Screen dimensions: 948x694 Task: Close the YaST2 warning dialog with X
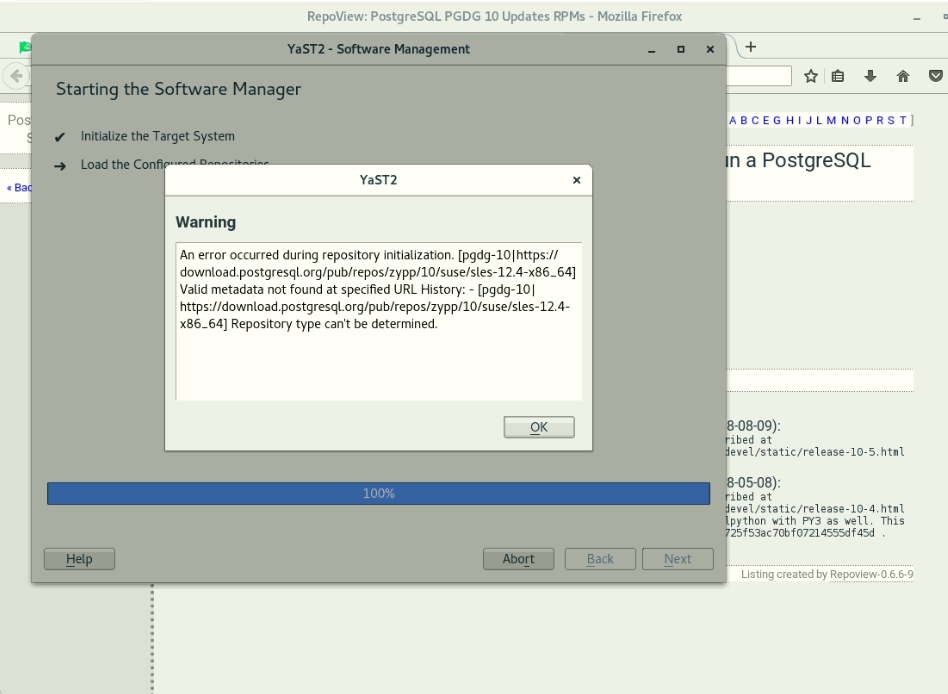[x=576, y=181]
